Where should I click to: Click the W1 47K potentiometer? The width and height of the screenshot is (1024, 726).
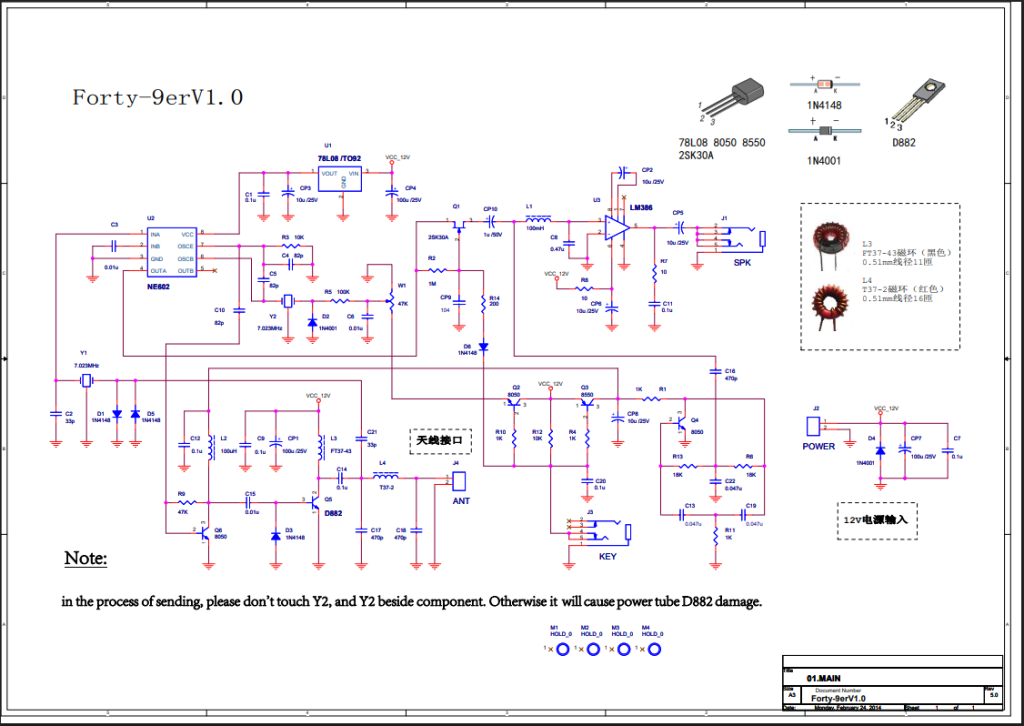391,301
